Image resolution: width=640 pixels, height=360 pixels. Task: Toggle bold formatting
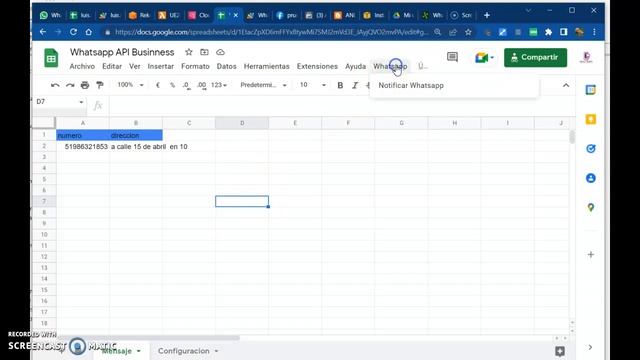pos(340,85)
